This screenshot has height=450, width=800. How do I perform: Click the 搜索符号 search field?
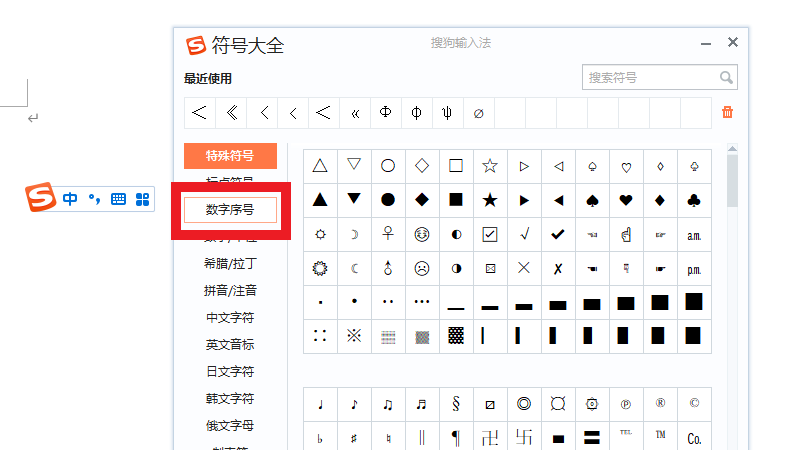point(650,78)
